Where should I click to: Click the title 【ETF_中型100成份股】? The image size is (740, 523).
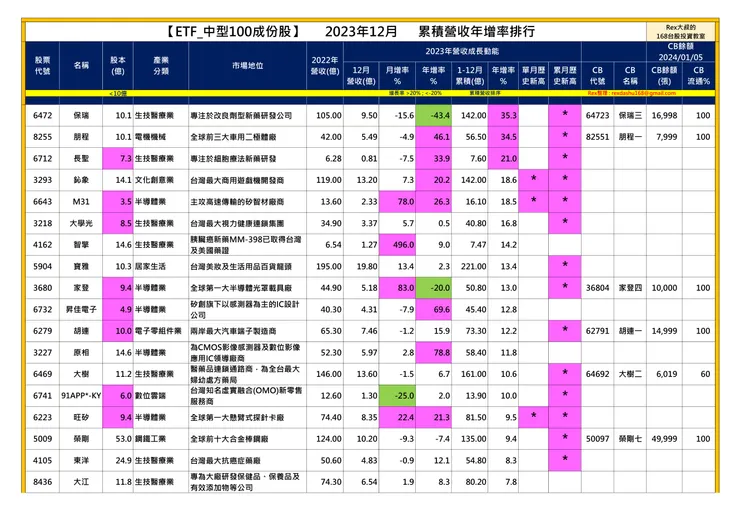[x=232, y=32]
